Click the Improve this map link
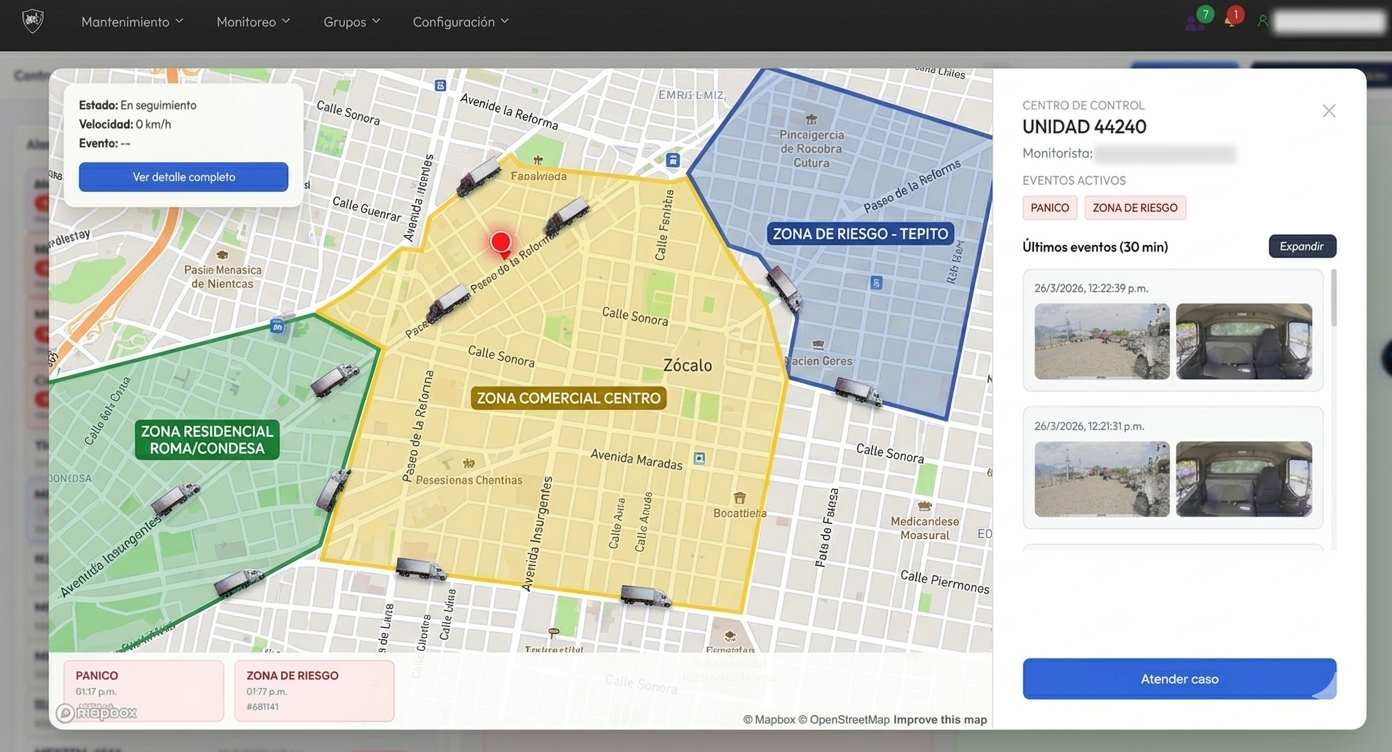 tap(940, 720)
